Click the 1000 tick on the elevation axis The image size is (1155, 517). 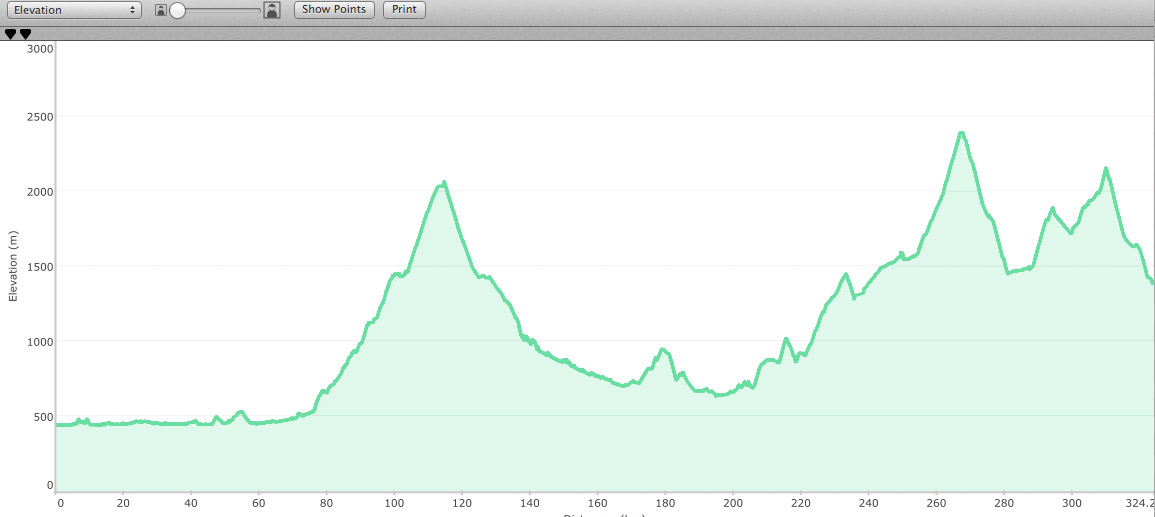click(x=39, y=341)
